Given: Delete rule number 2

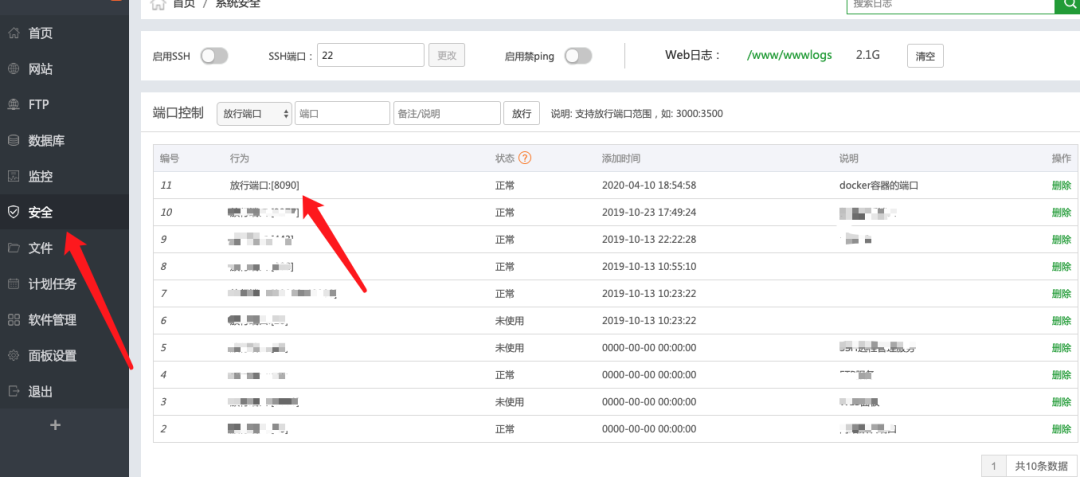Looking at the screenshot, I should pos(1061,429).
